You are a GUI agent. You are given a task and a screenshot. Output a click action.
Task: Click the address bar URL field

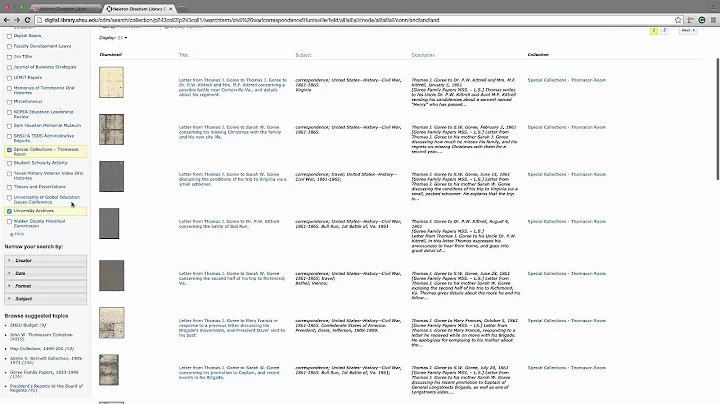(x=354, y=20)
